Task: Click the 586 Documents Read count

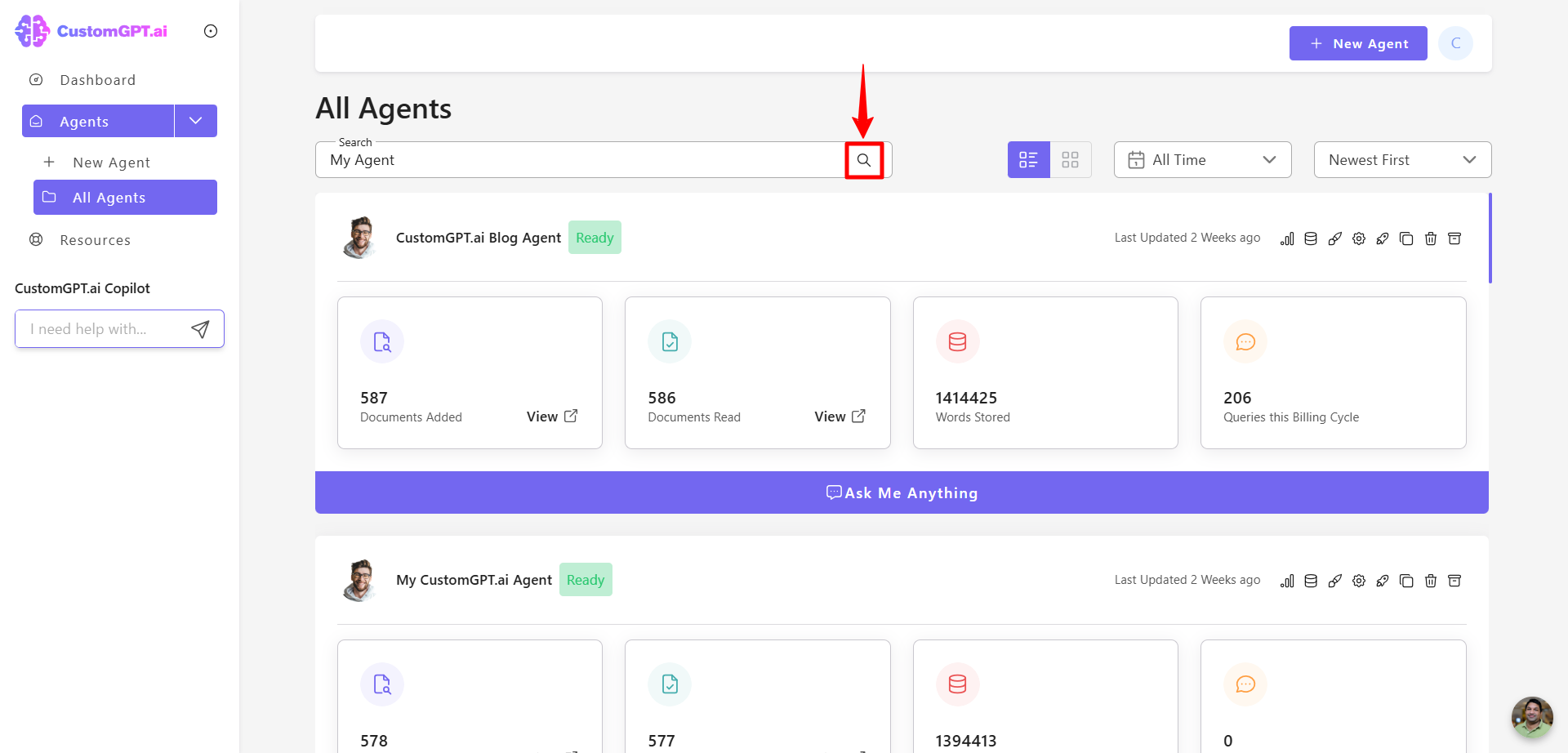Action: click(x=661, y=398)
